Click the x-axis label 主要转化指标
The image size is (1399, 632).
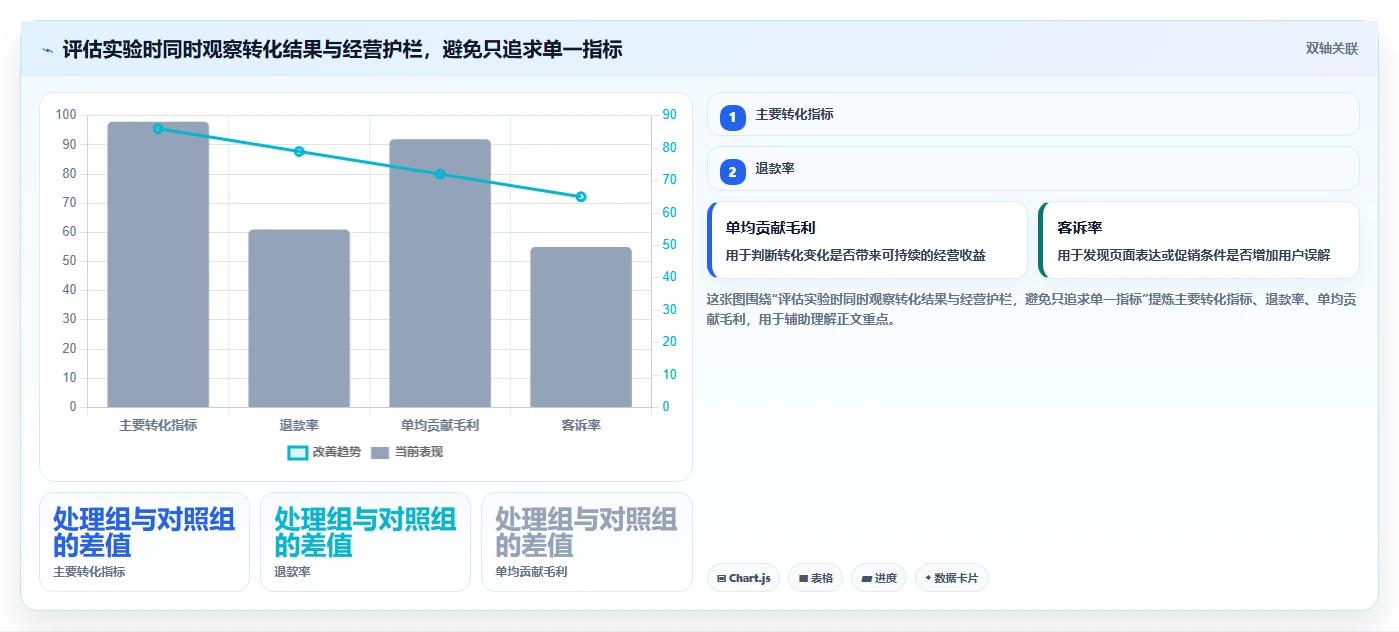coord(158,425)
